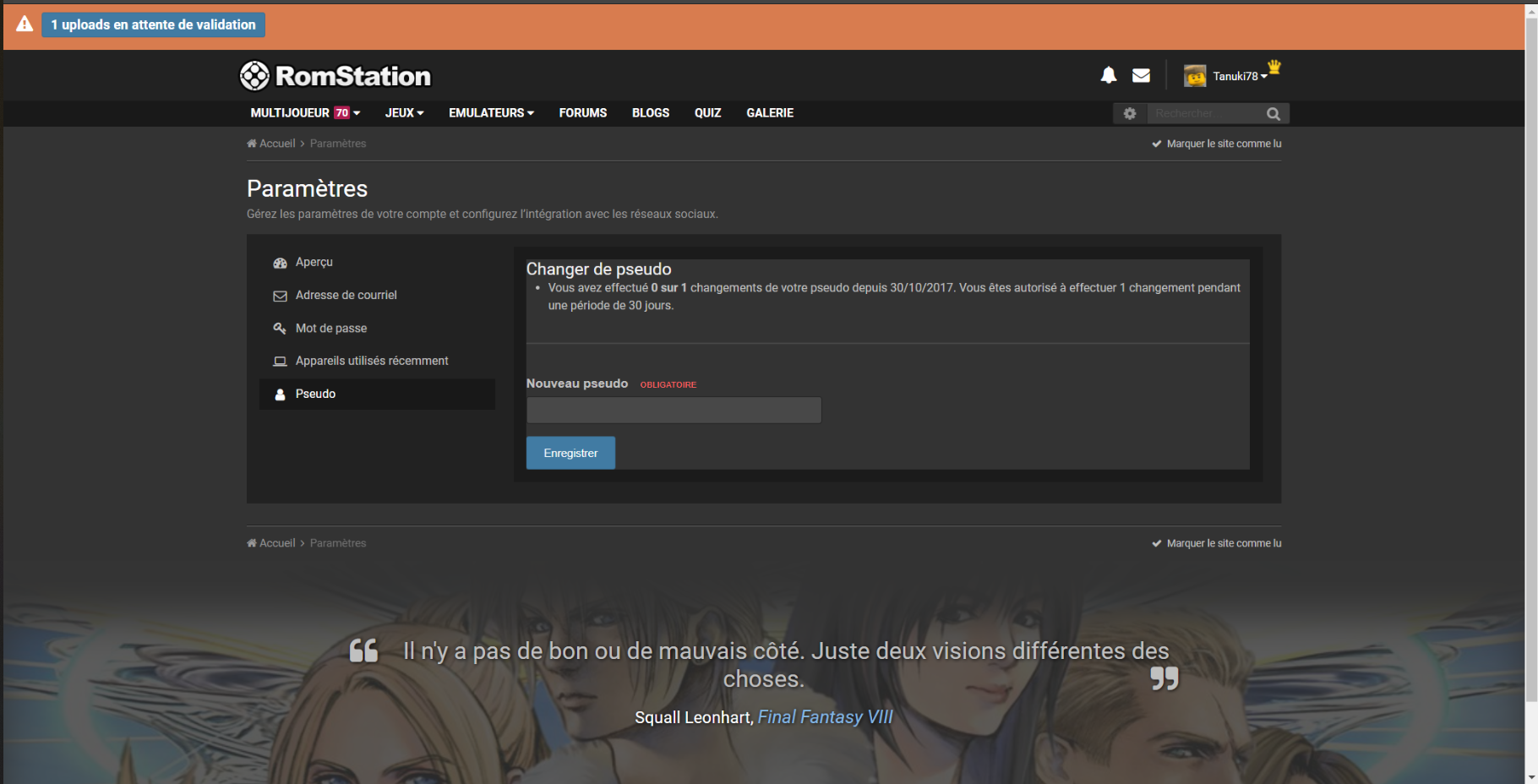Open the messages envelope icon

pos(1141,75)
